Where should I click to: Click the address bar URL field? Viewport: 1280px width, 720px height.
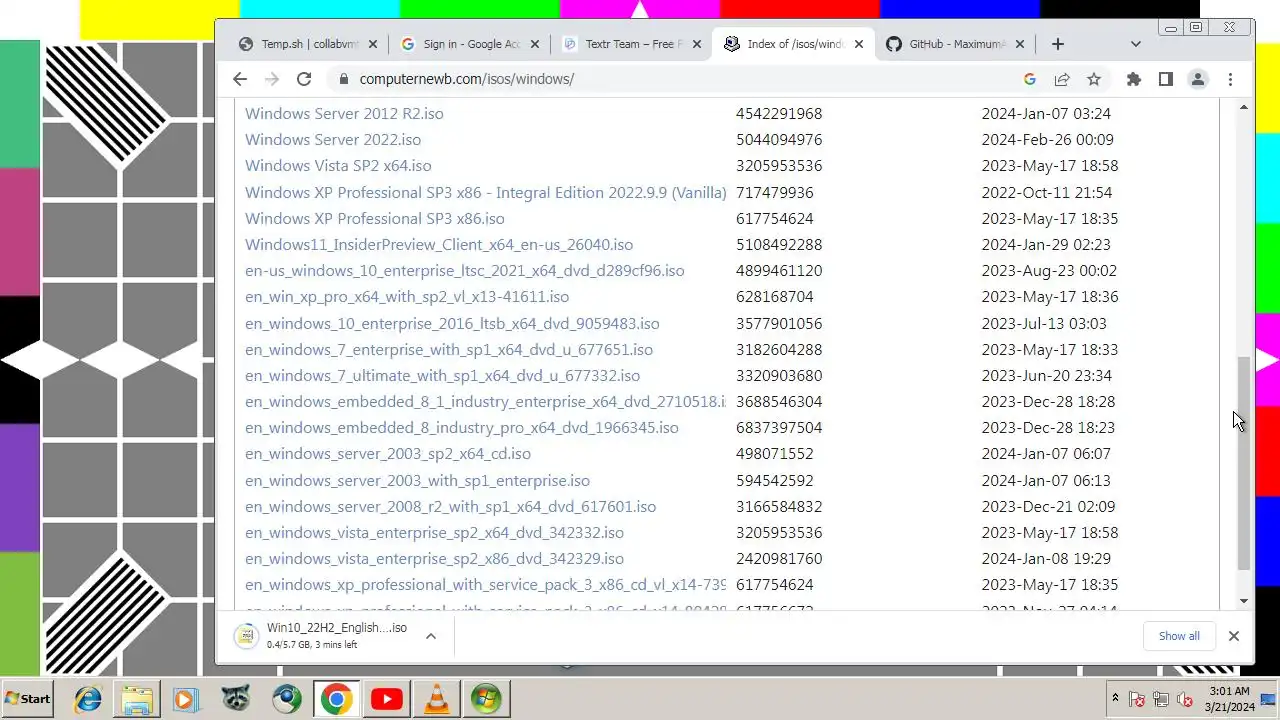(680, 79)
